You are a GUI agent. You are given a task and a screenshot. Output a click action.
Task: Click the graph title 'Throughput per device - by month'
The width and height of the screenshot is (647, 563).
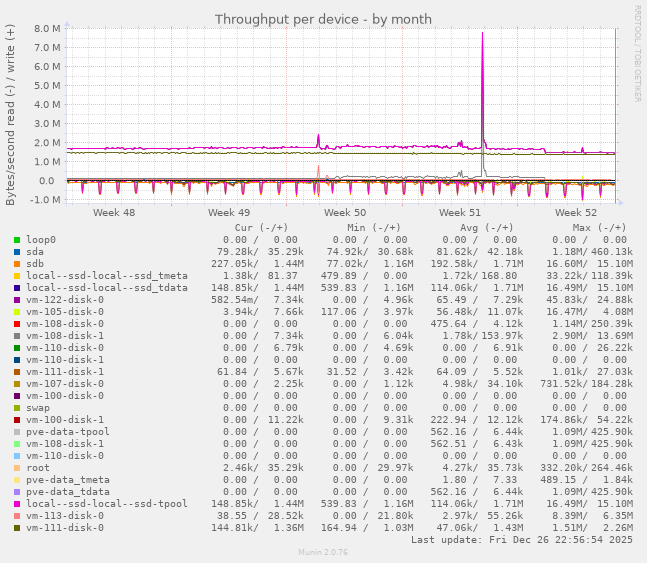point(323,19)
